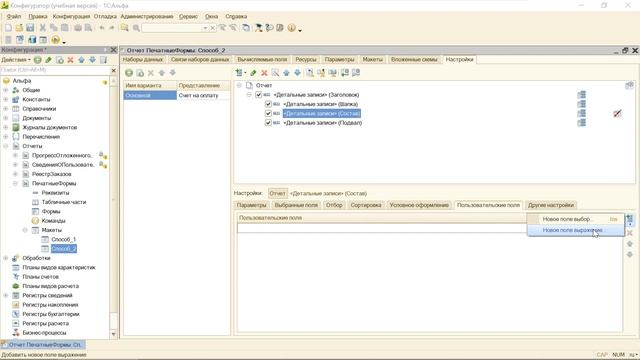Click Add user field icon right of list
Image resolution: width=640 pixels, height=360 pixels.
[x=629, y=220]
